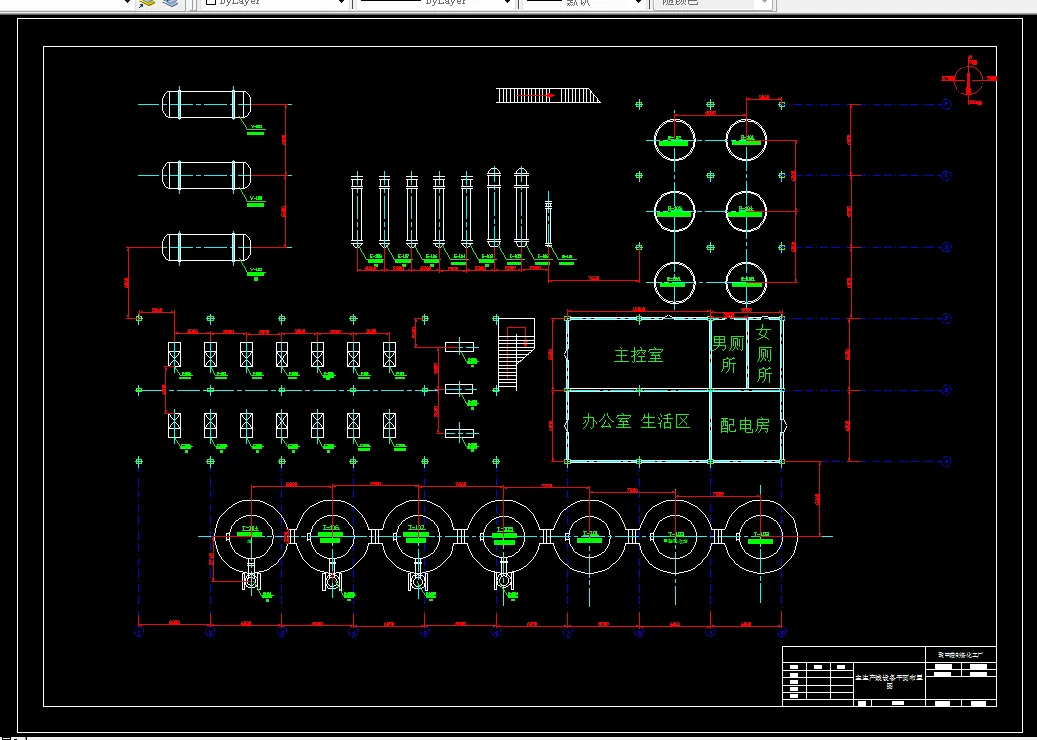Select the 配电房 room label
This screenshot has width=1037, height=740.
(745, 425)
